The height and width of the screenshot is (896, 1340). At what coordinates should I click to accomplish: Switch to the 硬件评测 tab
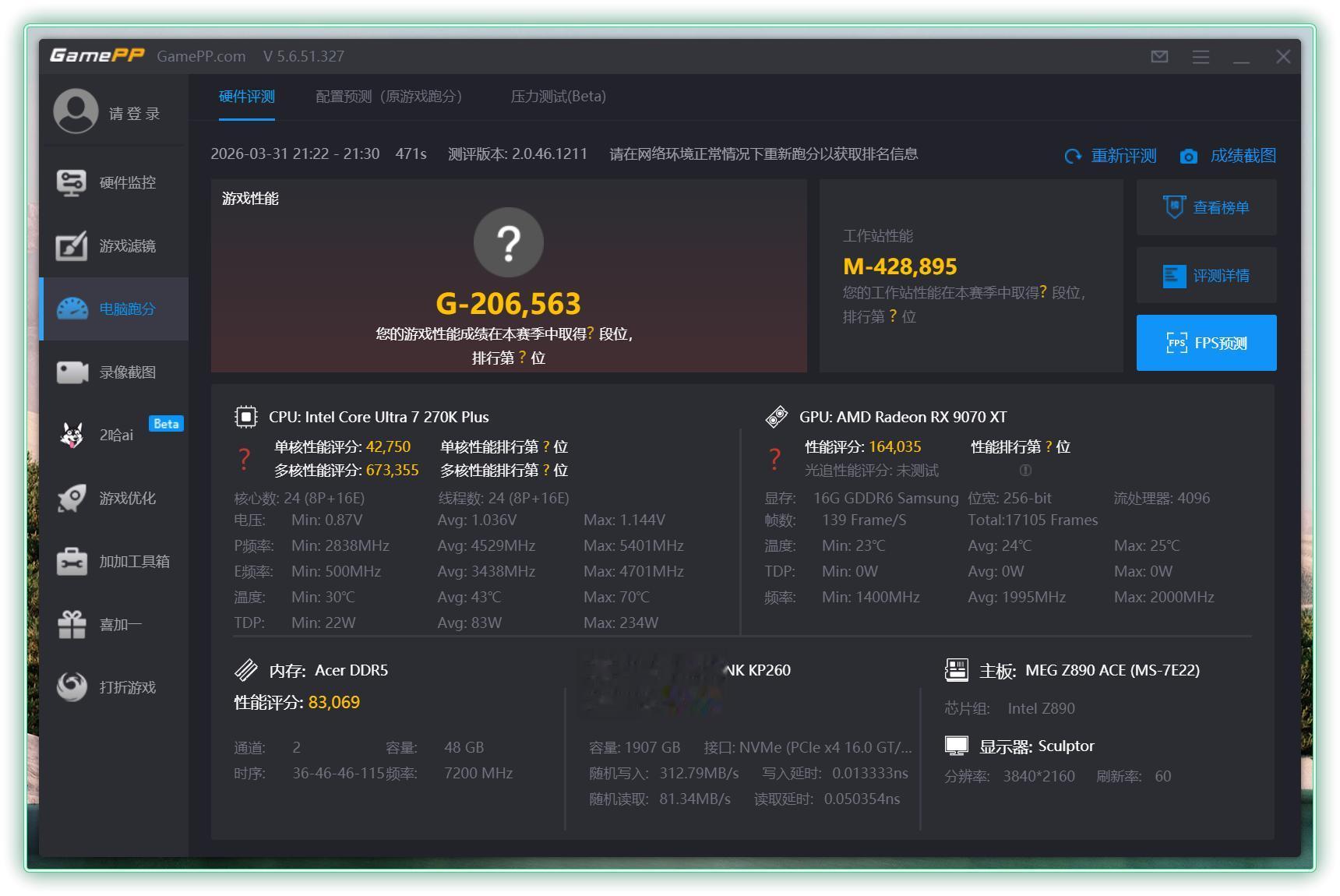pyautogui.click(x=247, y=97)
